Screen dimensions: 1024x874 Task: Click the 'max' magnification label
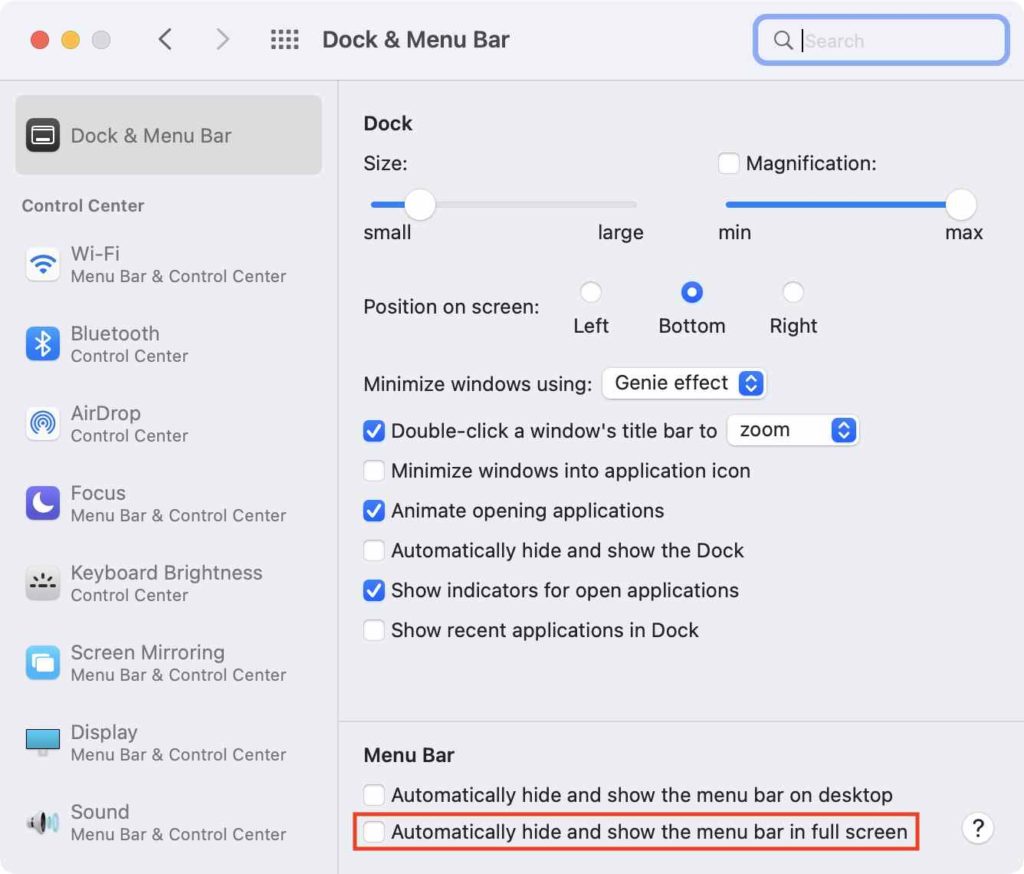[964, 233]
